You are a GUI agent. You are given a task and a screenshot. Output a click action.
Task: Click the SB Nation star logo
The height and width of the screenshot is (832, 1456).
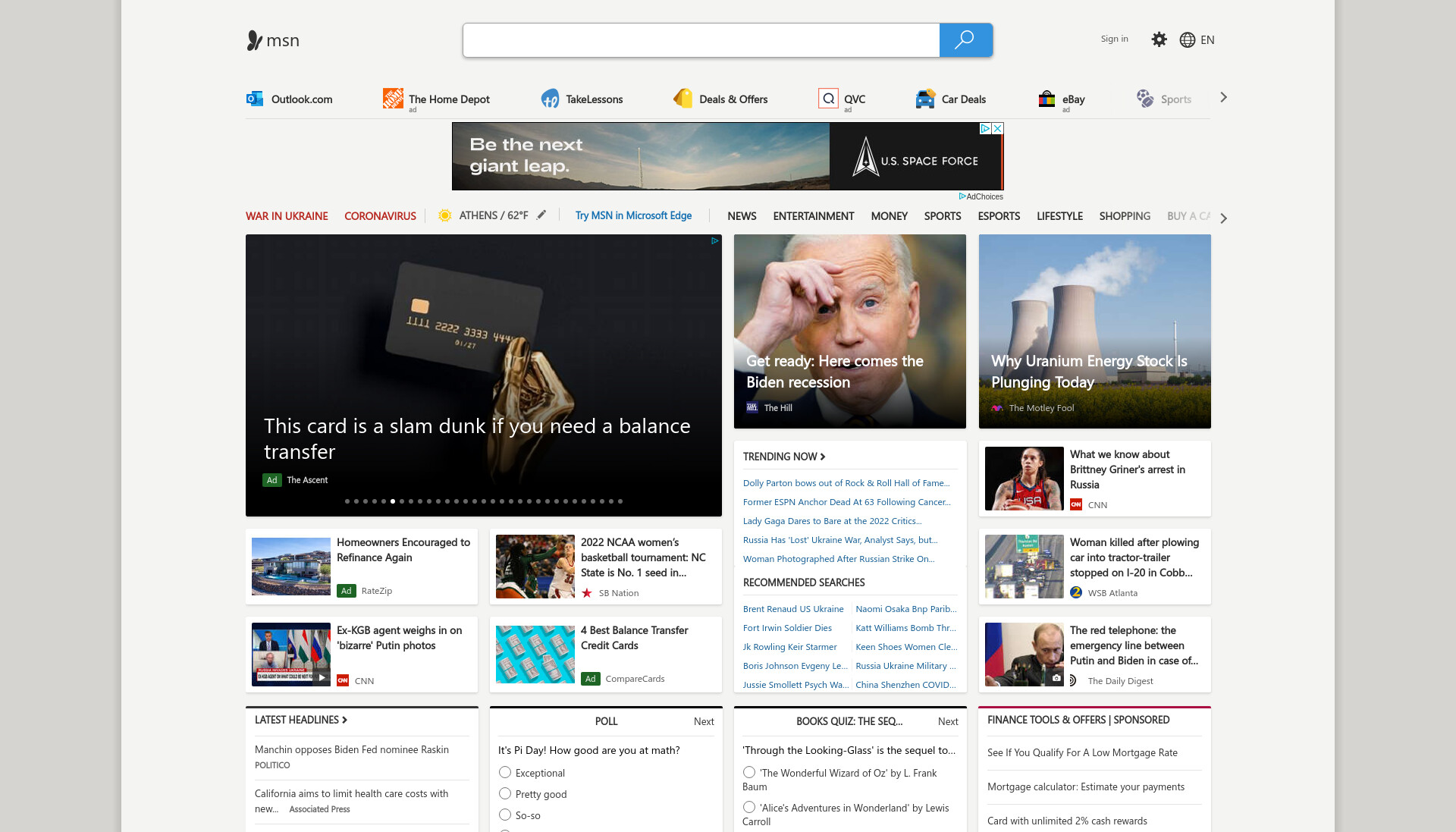click(x=587, y=593)
